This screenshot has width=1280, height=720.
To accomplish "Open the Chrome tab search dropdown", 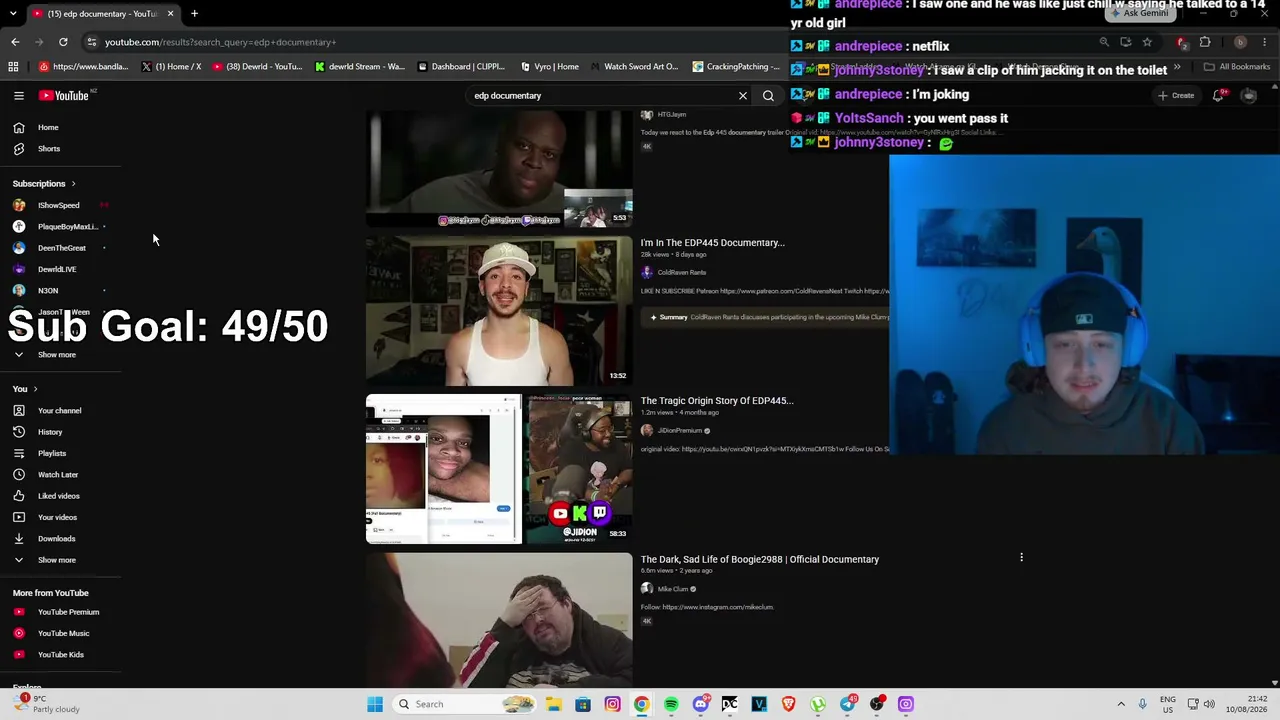I will pos(13,14).
